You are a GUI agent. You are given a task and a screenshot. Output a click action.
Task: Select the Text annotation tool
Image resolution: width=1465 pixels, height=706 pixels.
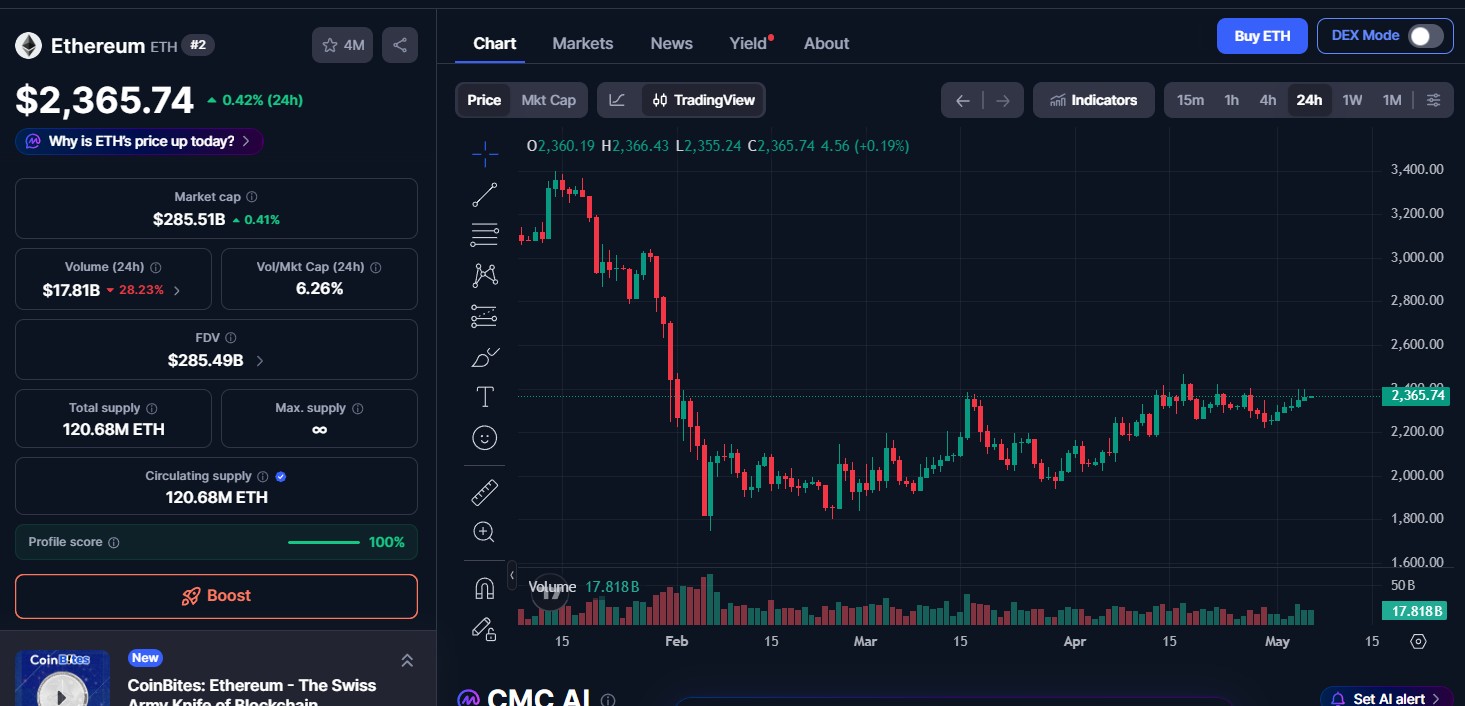point(485,397)
